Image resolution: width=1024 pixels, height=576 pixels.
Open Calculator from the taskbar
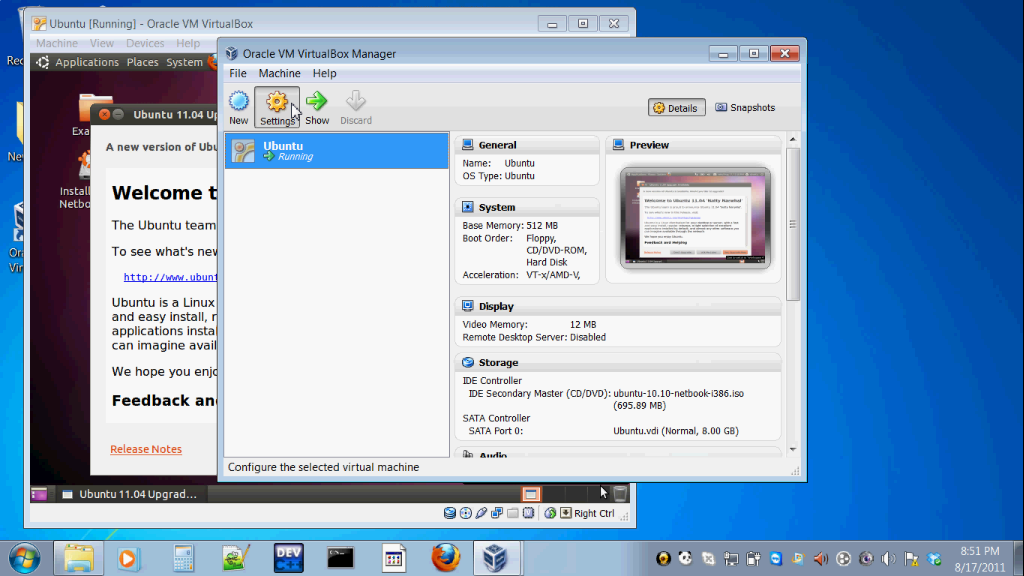(184, 558)
